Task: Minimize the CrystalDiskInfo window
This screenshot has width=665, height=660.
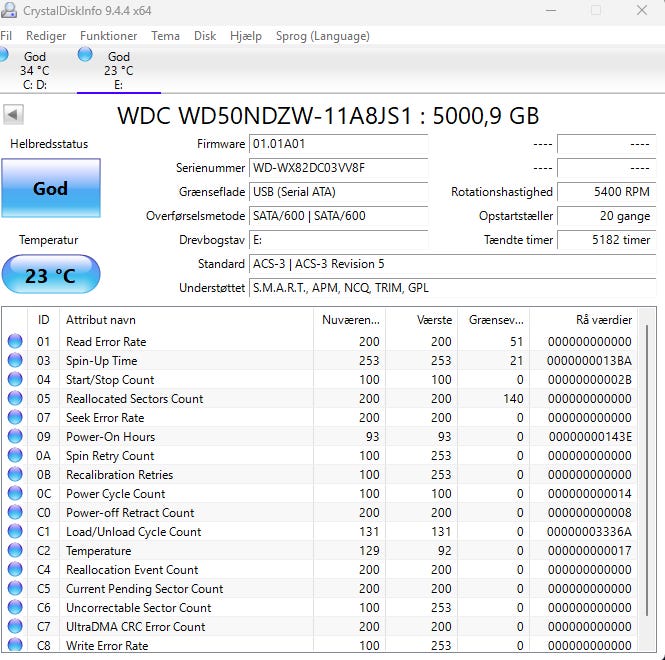Action: (x=551, y=10)
